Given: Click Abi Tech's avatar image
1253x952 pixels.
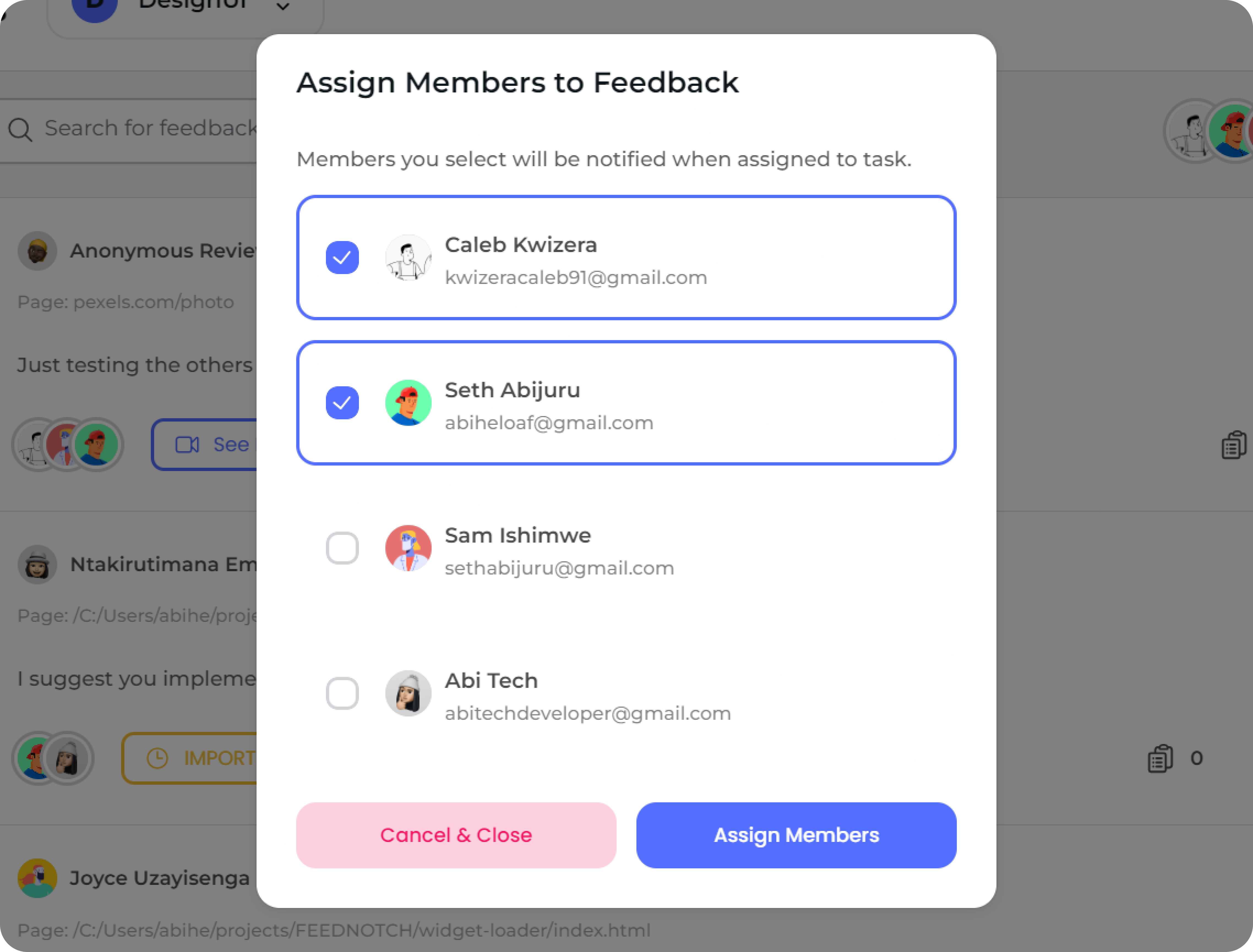Looking at the screenshot, I should click(408, 693).
